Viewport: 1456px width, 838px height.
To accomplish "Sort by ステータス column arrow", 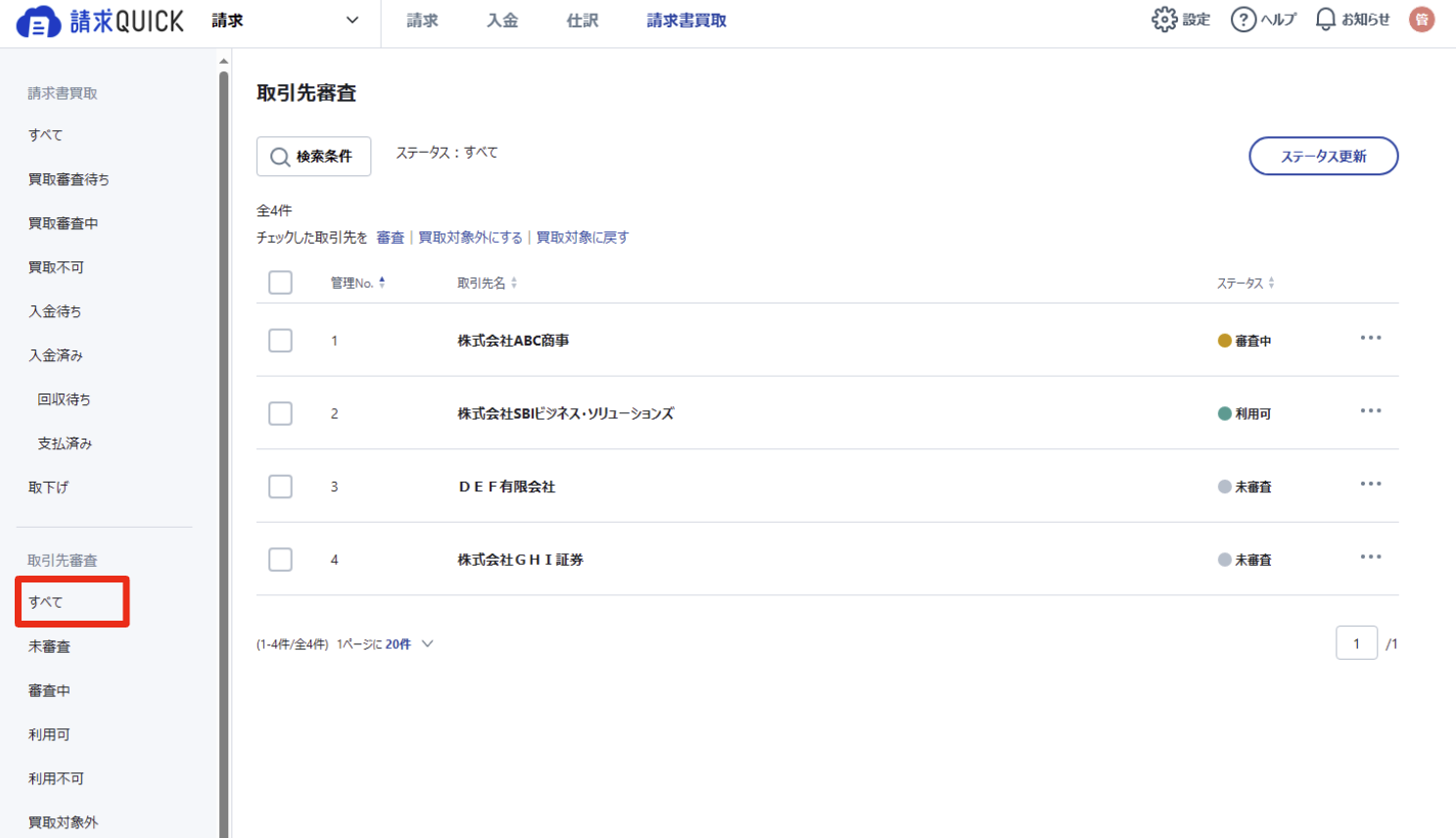I will click(1271, 283).
